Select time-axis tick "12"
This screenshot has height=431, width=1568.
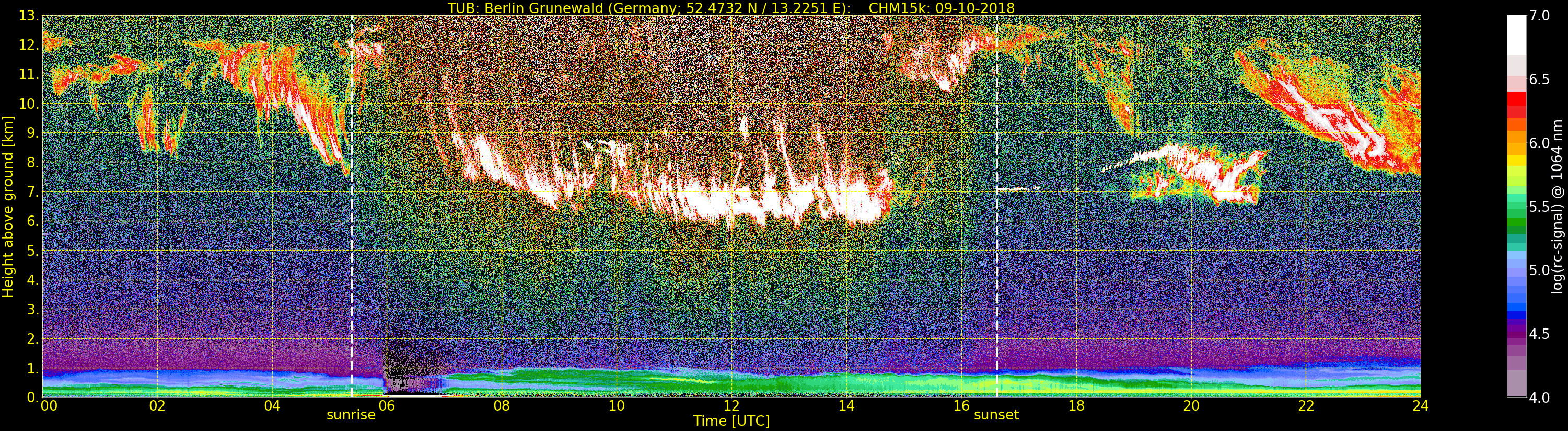(731, 406)
